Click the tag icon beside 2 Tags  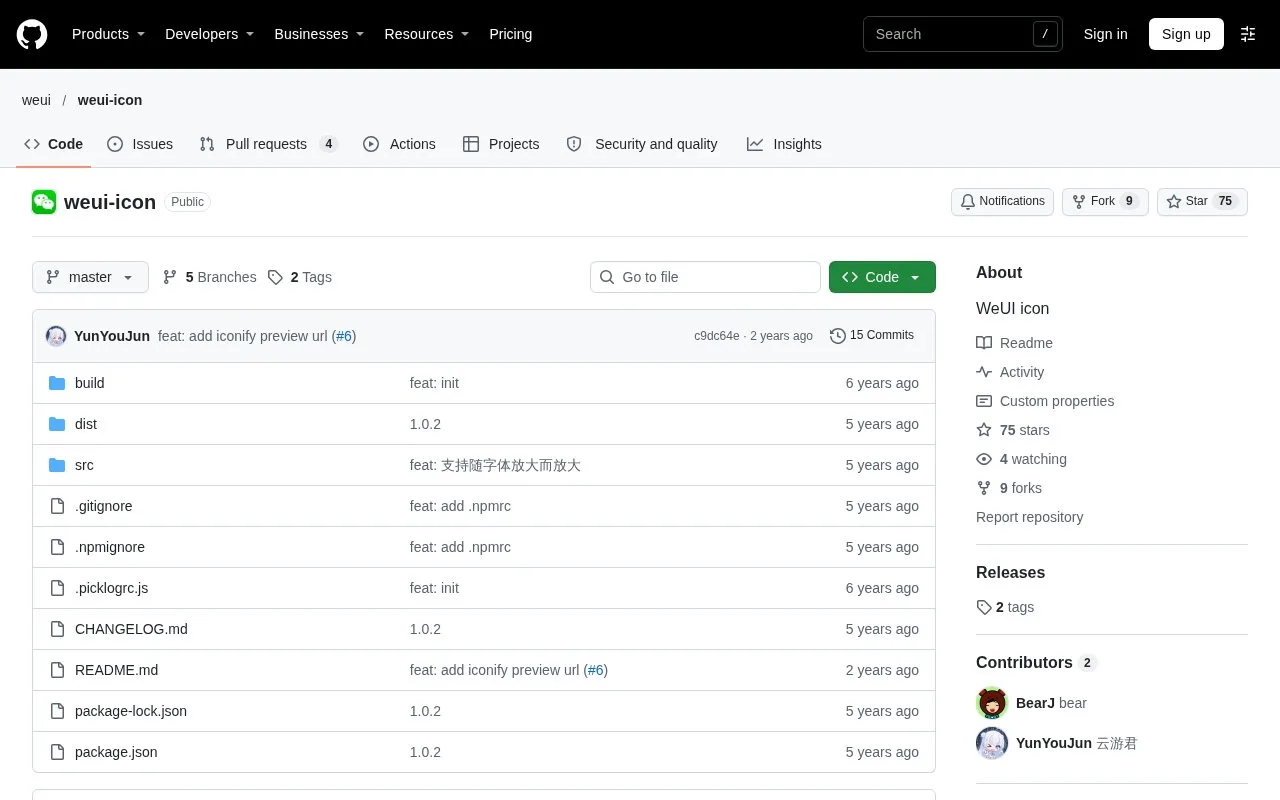pos(275,277)
